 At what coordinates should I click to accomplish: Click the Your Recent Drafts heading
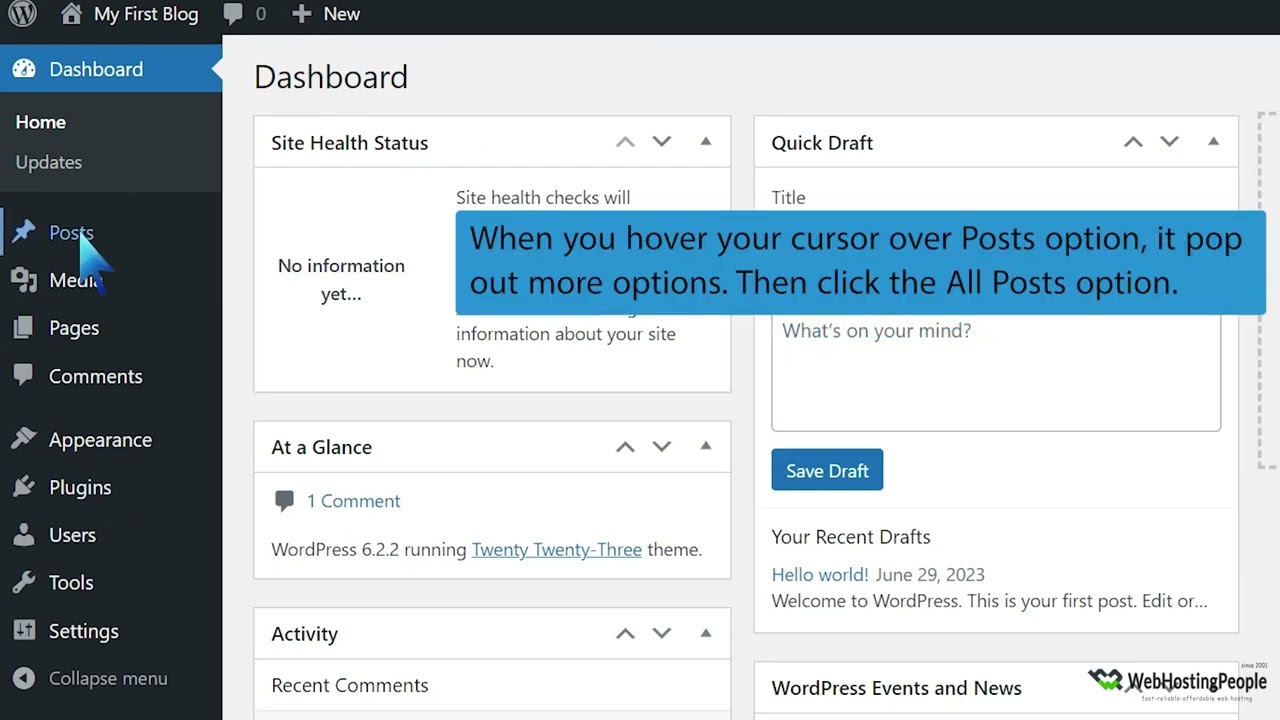click(x=851, y=537)
